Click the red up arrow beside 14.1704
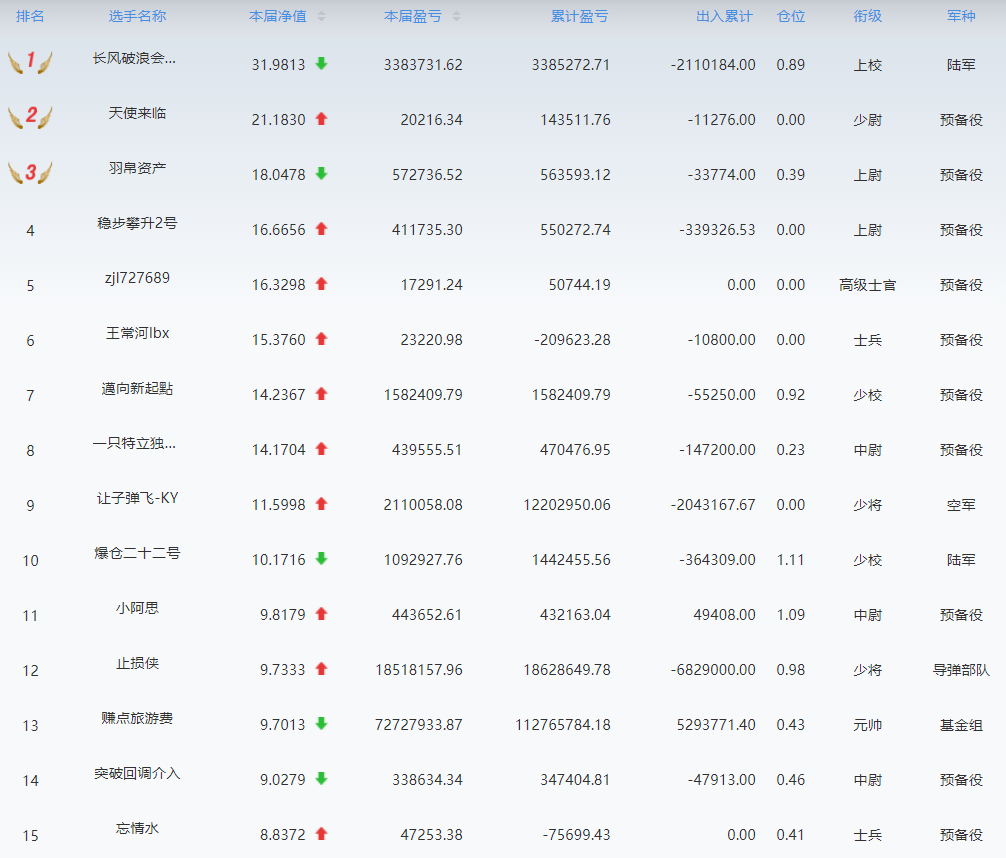This screenshot has height=858, width=1006. (321, 449)
